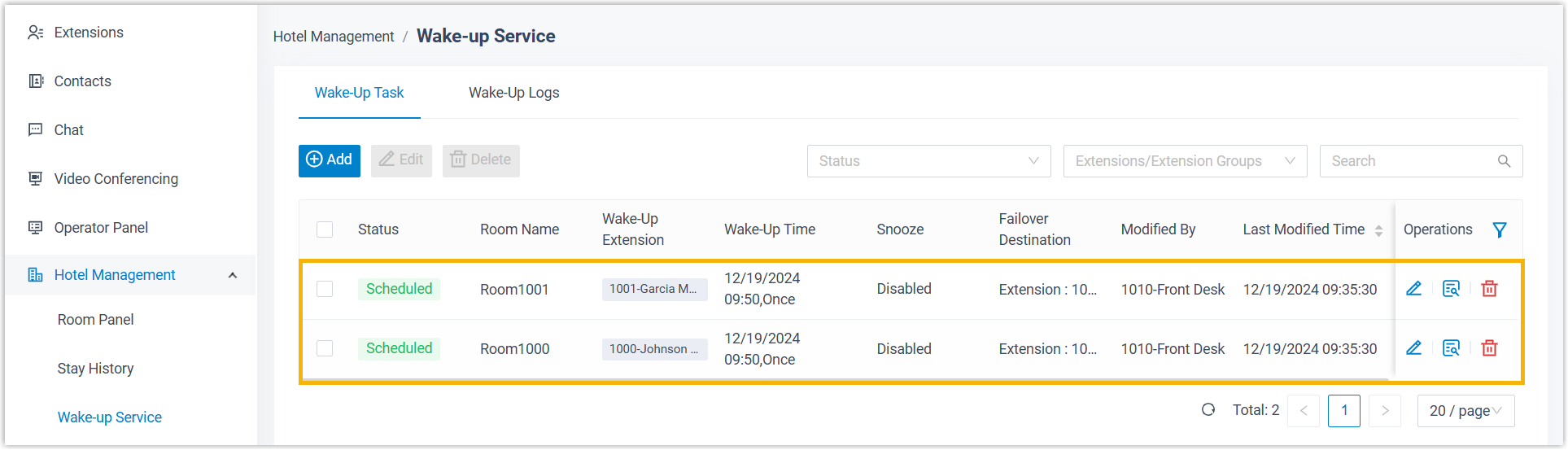The height and width of the screenshot is (450, 1568).
Task: Open Room Panel in the sidebar
Action: click(95, 320)
